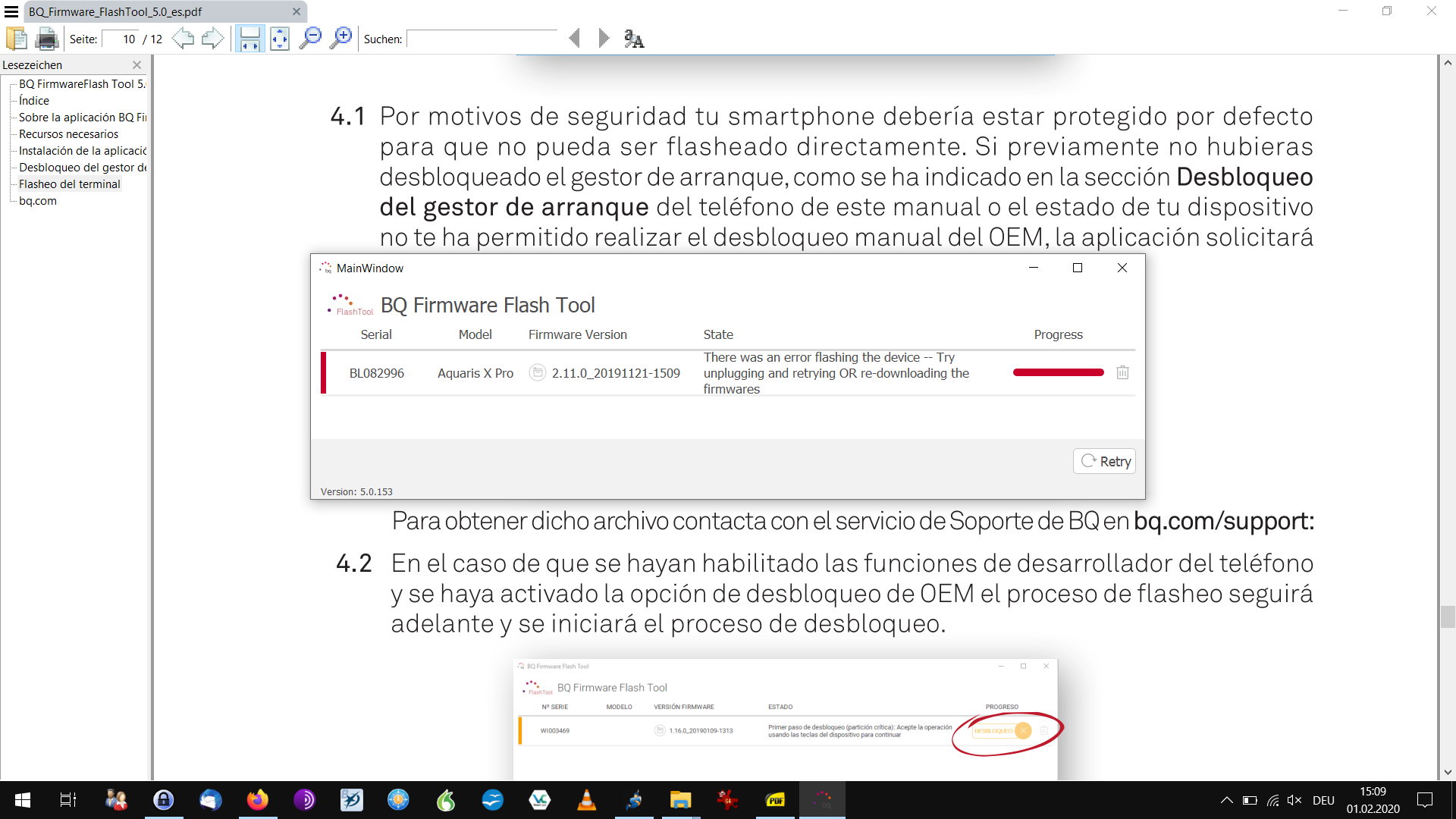The image size is (1456, 819).
Task: Select fit width continuous view icon
Action: coord(249,39)
